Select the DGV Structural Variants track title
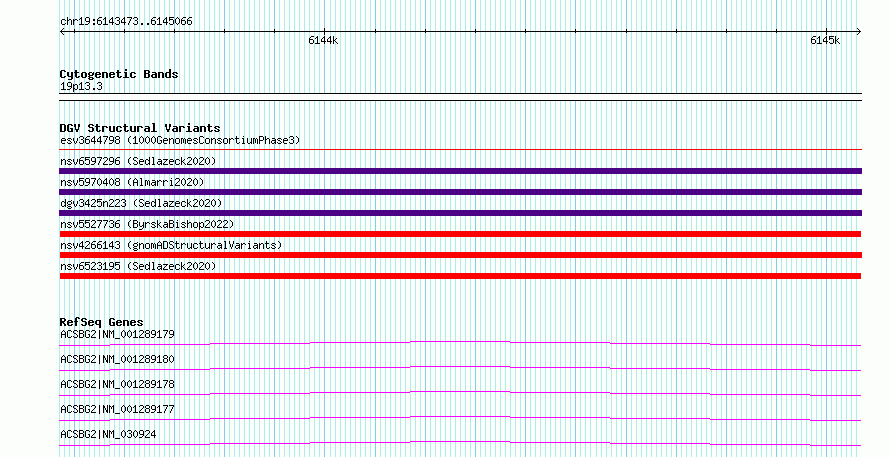The image size is (890, 457). point(140,128)
